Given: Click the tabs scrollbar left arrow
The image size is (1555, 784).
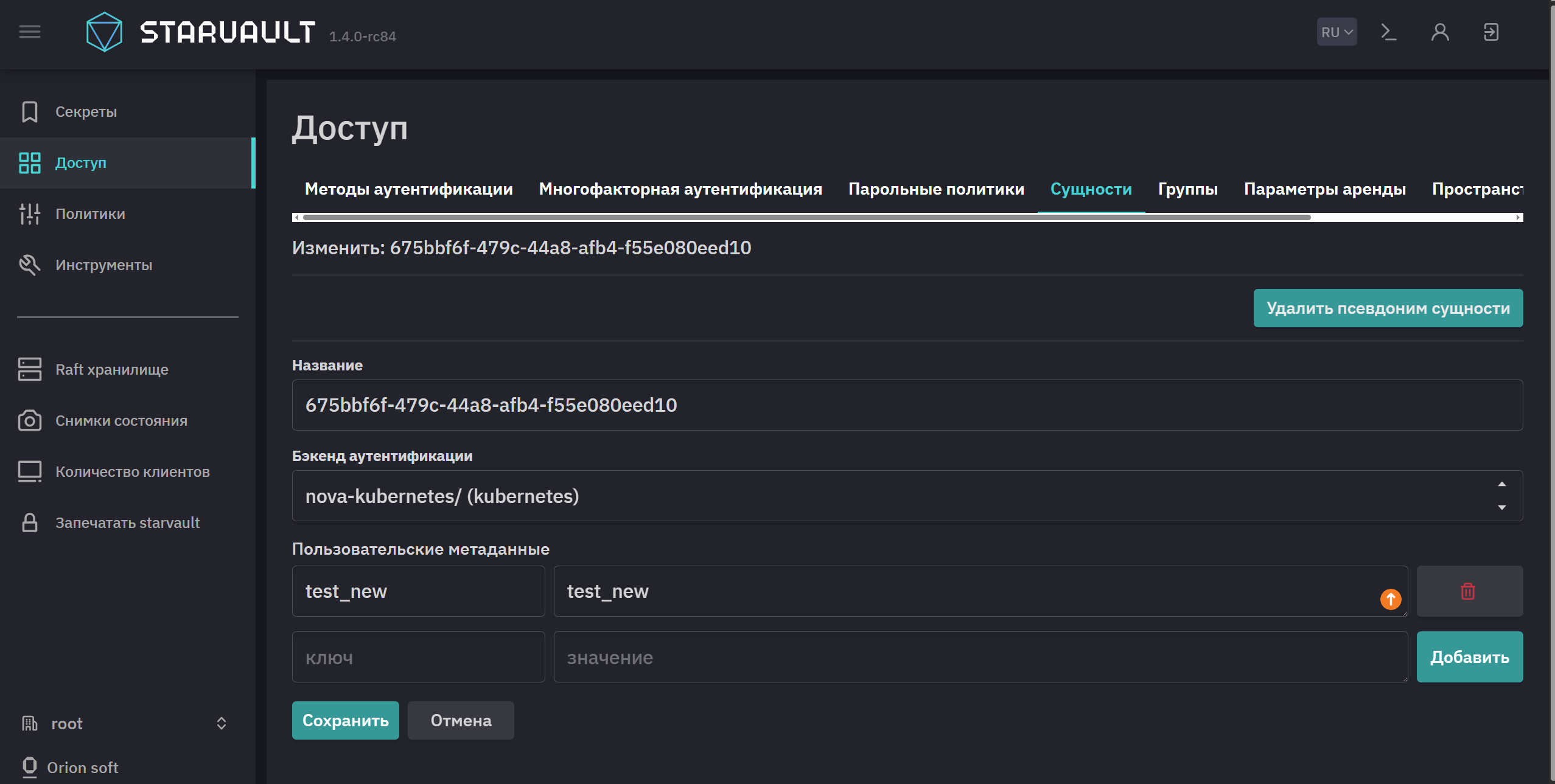Looking at the screenshot, I should pyautogui.click(x=296, y=217).
